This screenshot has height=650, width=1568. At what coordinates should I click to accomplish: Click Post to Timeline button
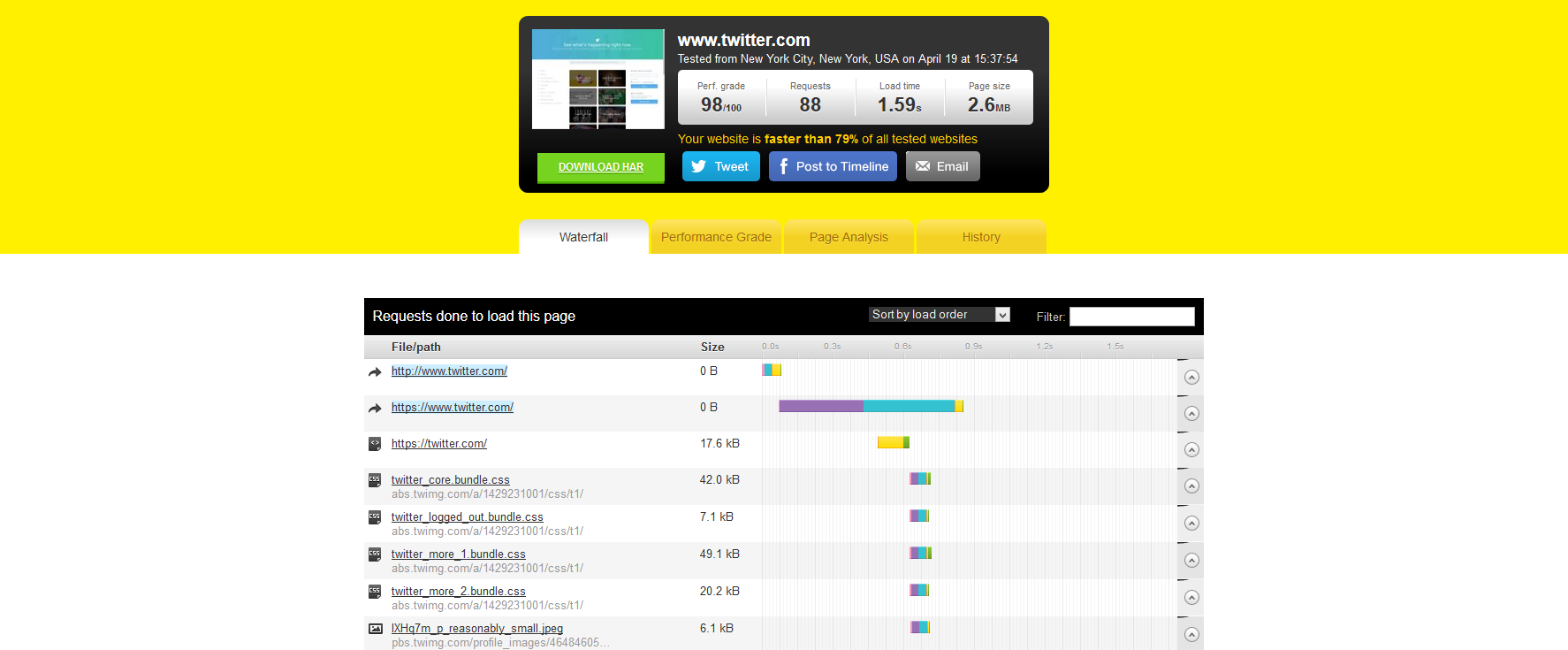pyautogui.click(x=833, y=166)
